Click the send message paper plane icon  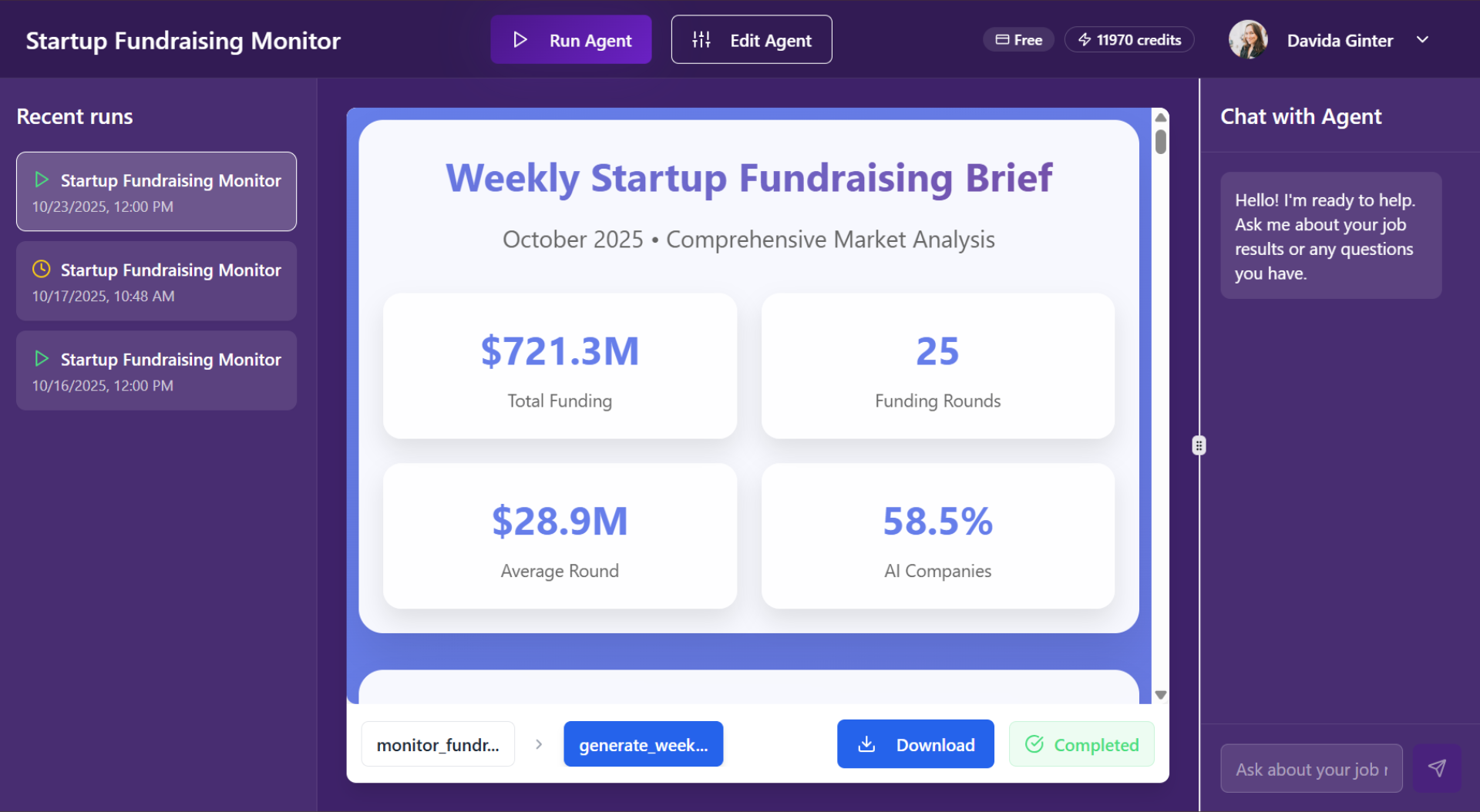[1437, 768]
